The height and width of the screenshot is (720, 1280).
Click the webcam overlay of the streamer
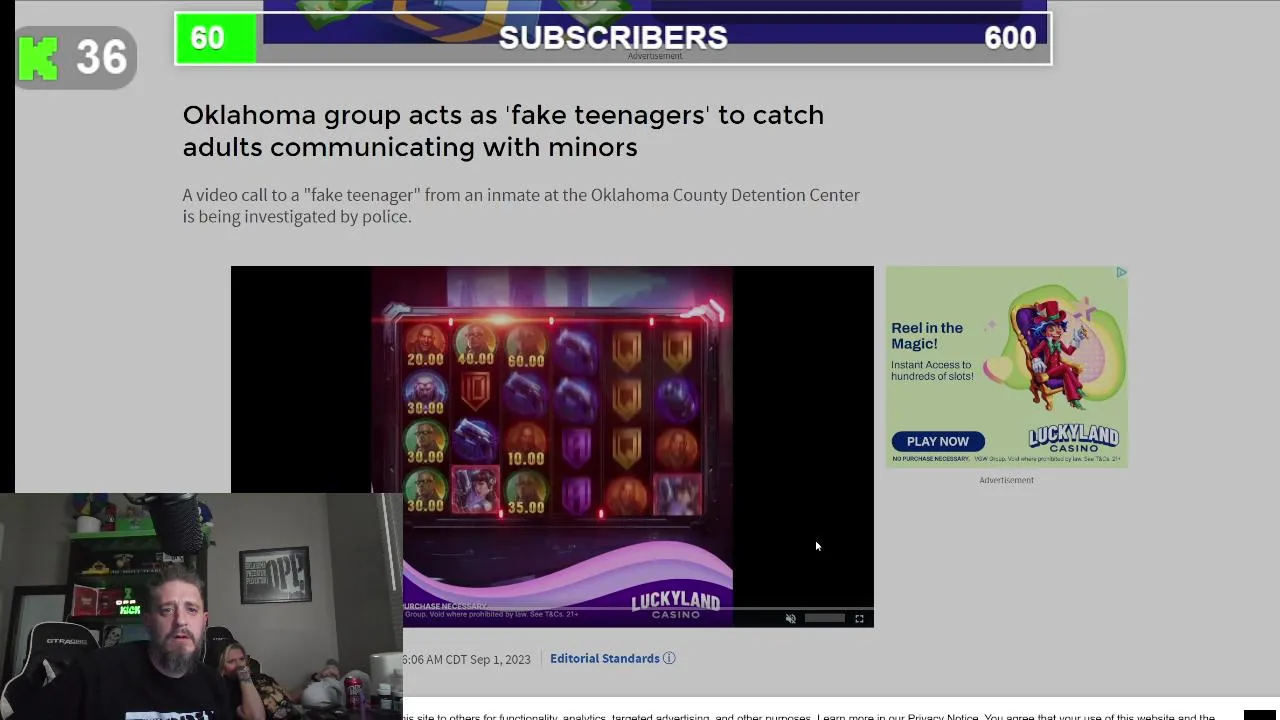[x=201, y=606]
